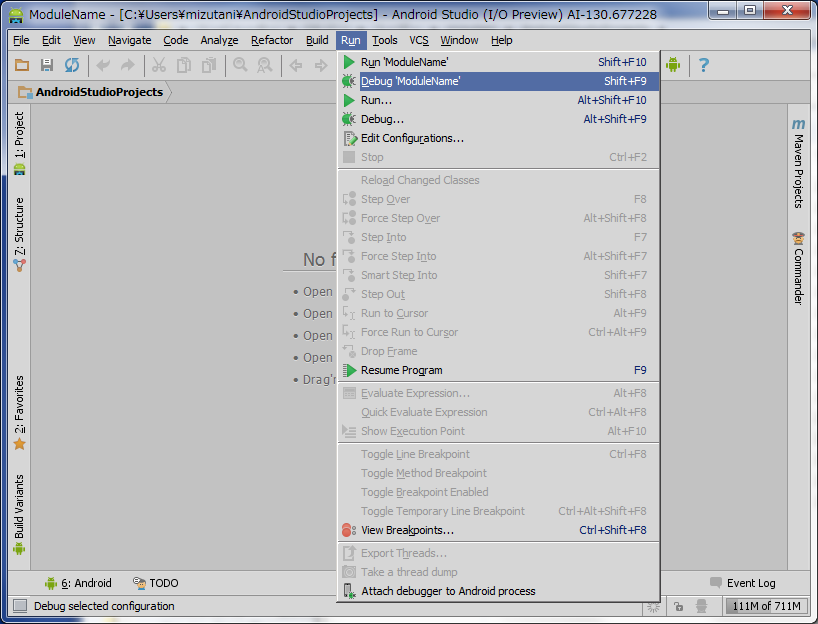The image size is (818, 624).
Task: Open the Event Log panel
Action: pos(743,583)
